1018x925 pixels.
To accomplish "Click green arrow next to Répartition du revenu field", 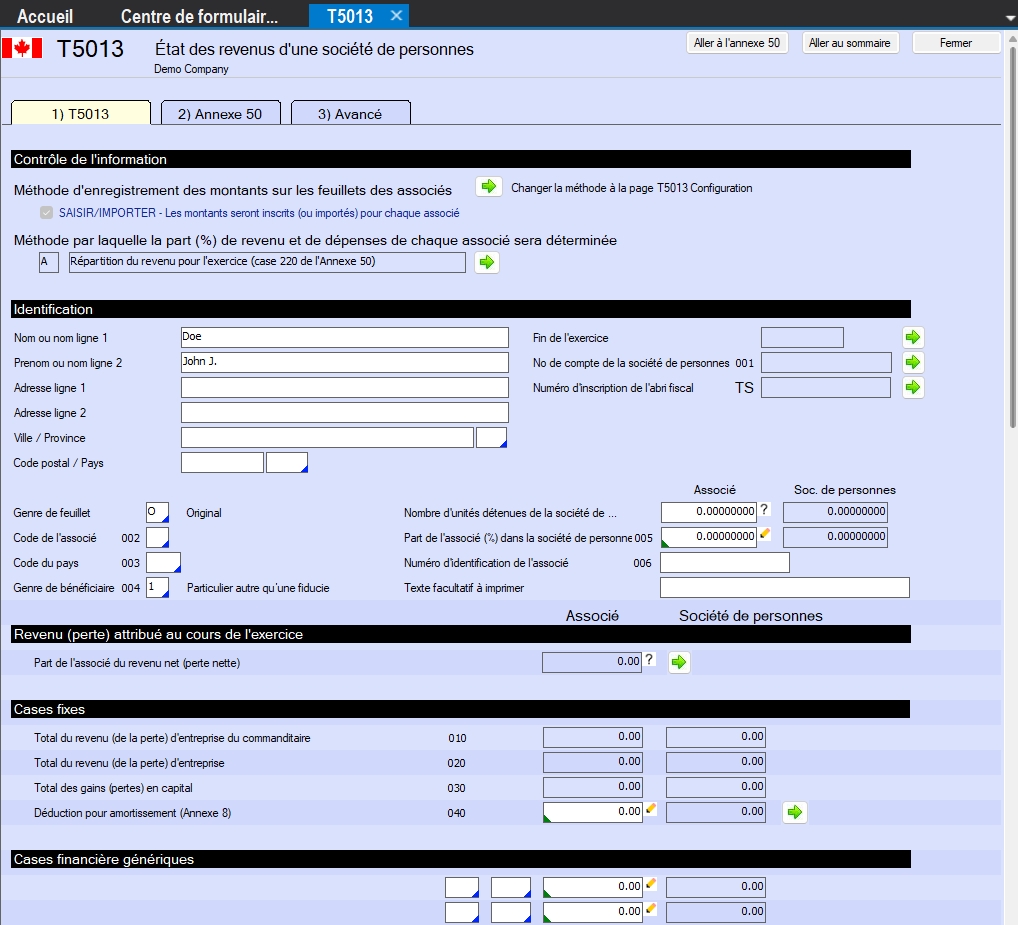I will pyautogui.click(x=487, y=262).
